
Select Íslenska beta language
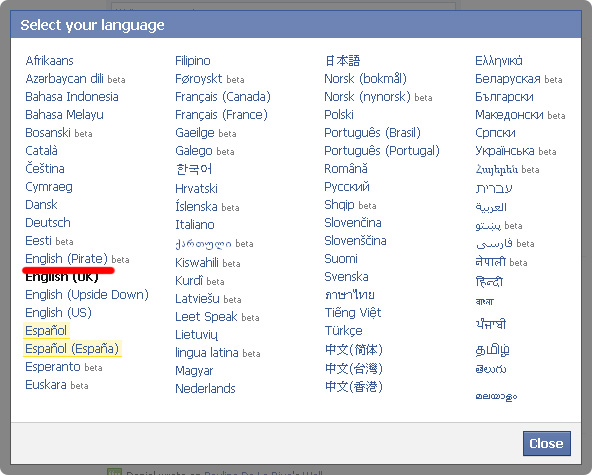coord(196,207)
